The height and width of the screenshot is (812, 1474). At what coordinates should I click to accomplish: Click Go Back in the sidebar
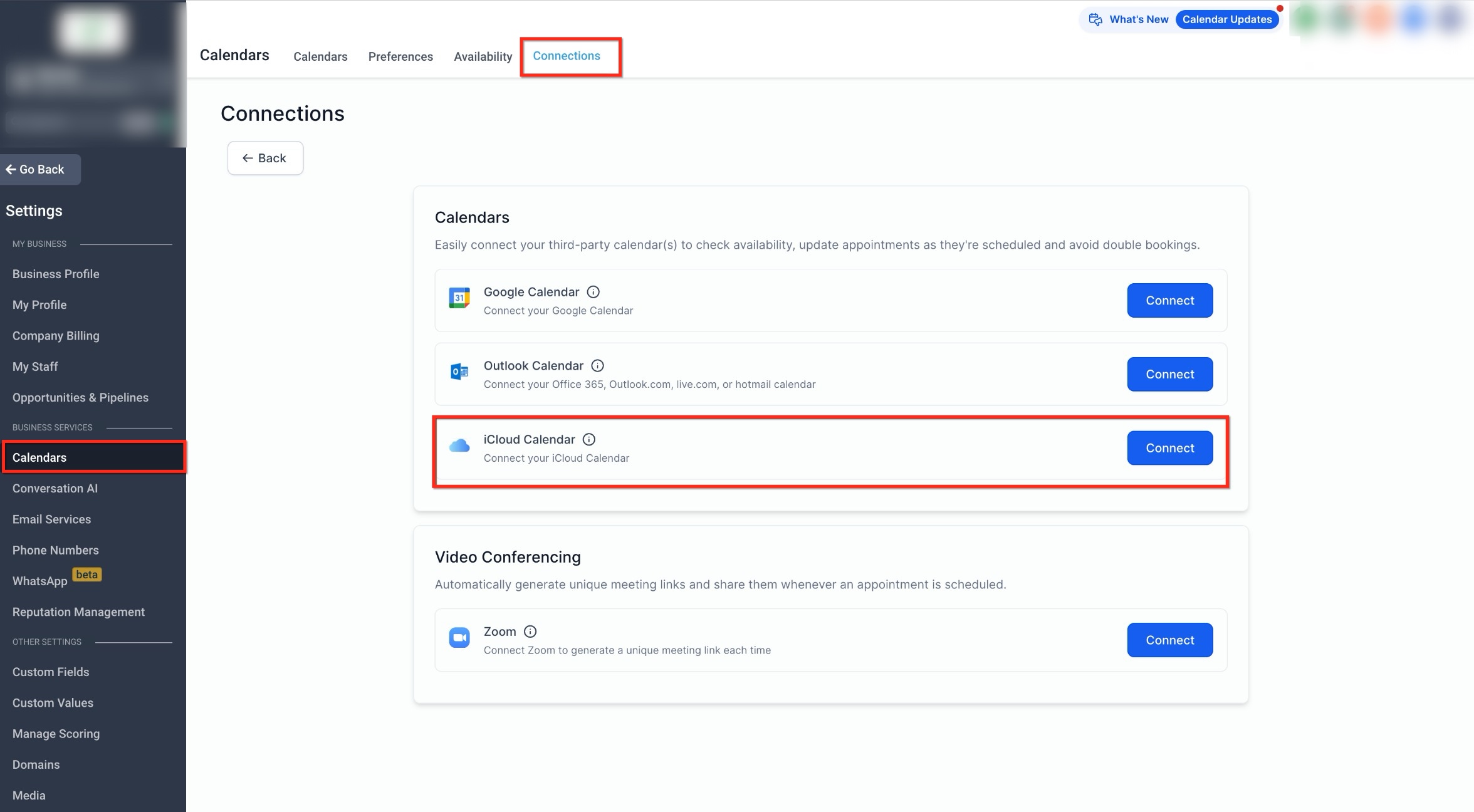(40, 169)
